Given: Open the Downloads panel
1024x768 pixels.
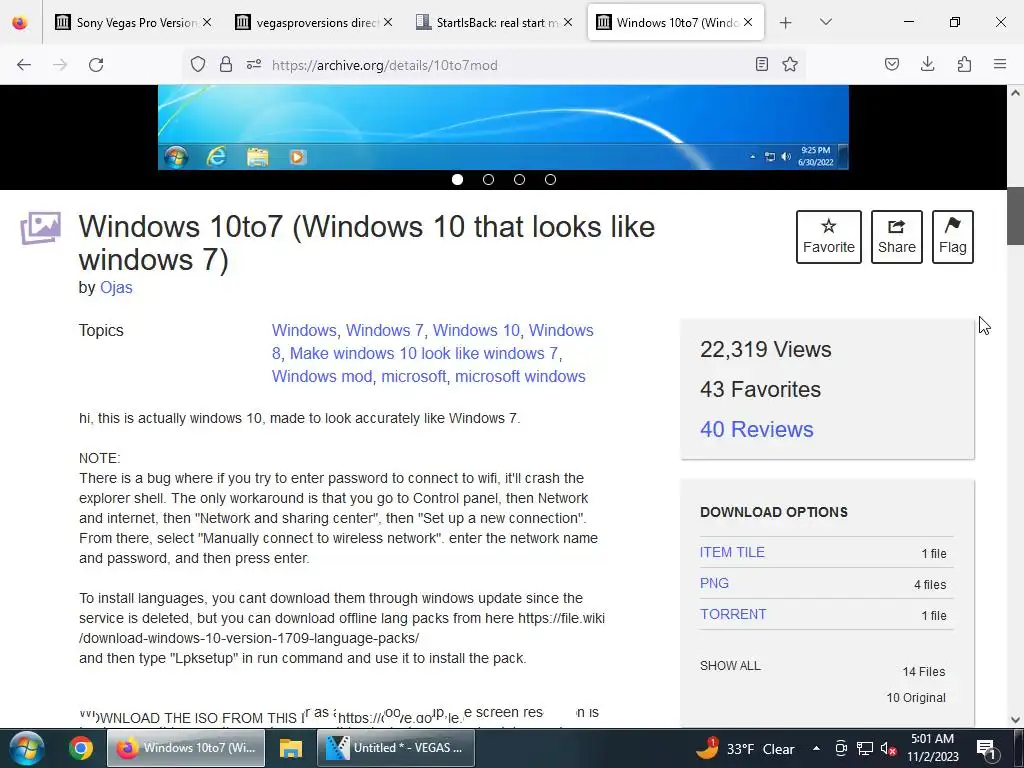Looking at the screenshot, I should (x=927, y=65).
